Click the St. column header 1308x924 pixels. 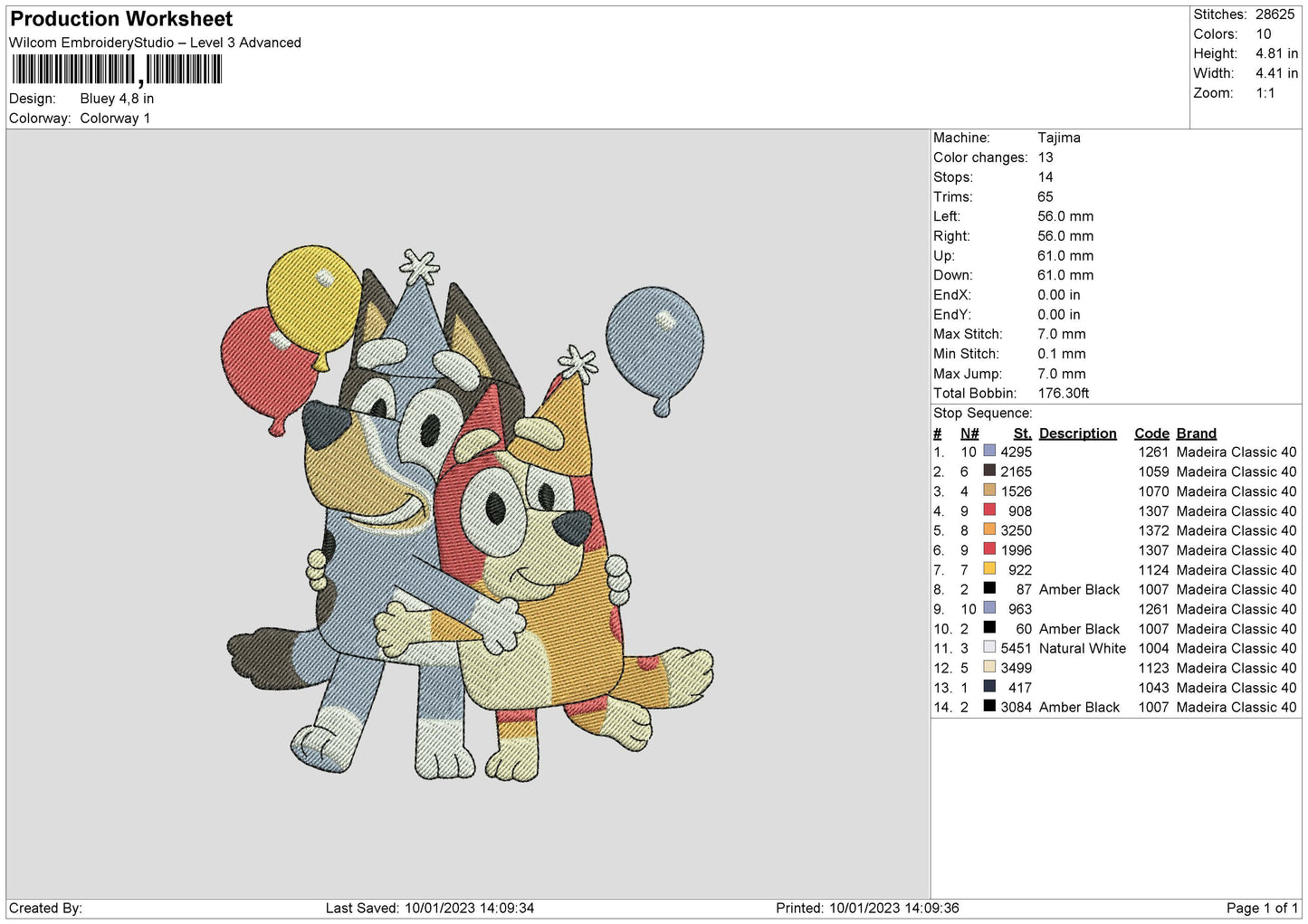click(1022, 433)
